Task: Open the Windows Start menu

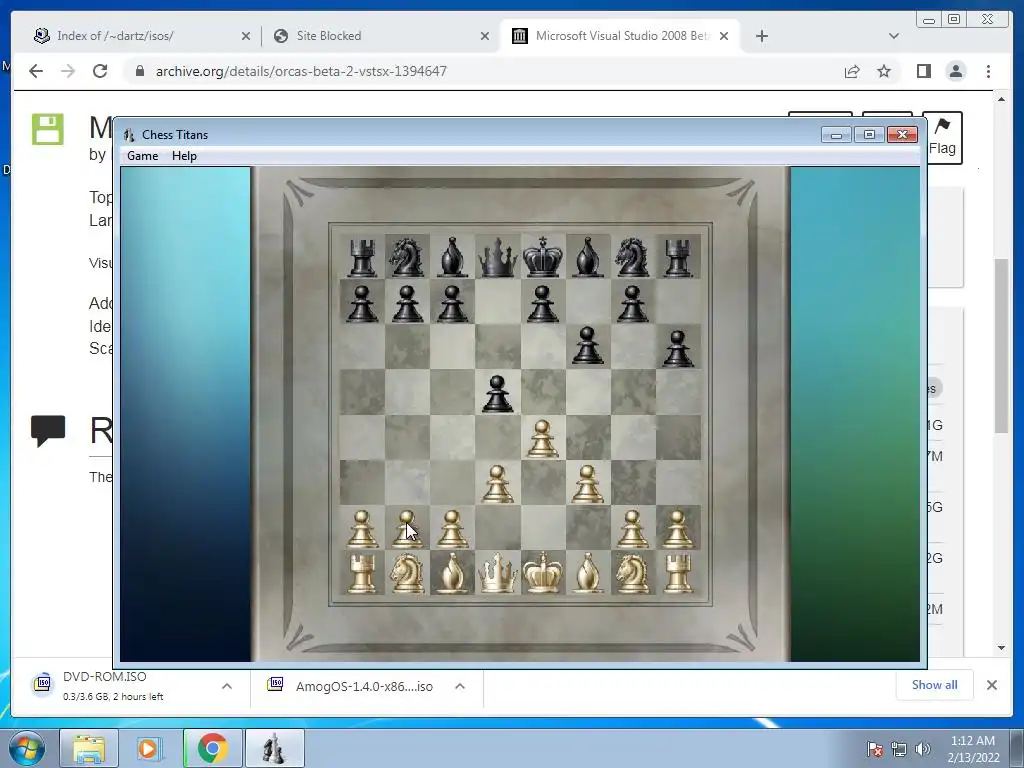Action: (27, 748)
